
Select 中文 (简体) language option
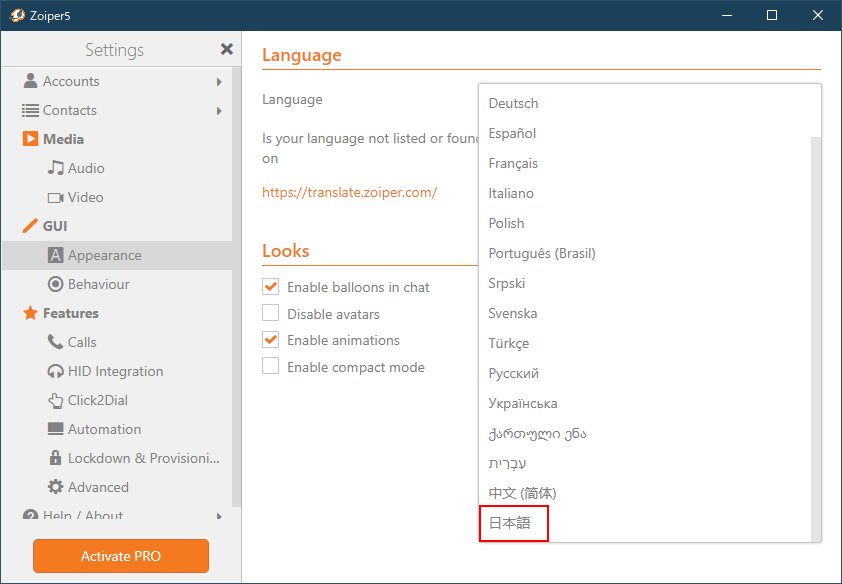pyautogui.click(x=644, y=493)
